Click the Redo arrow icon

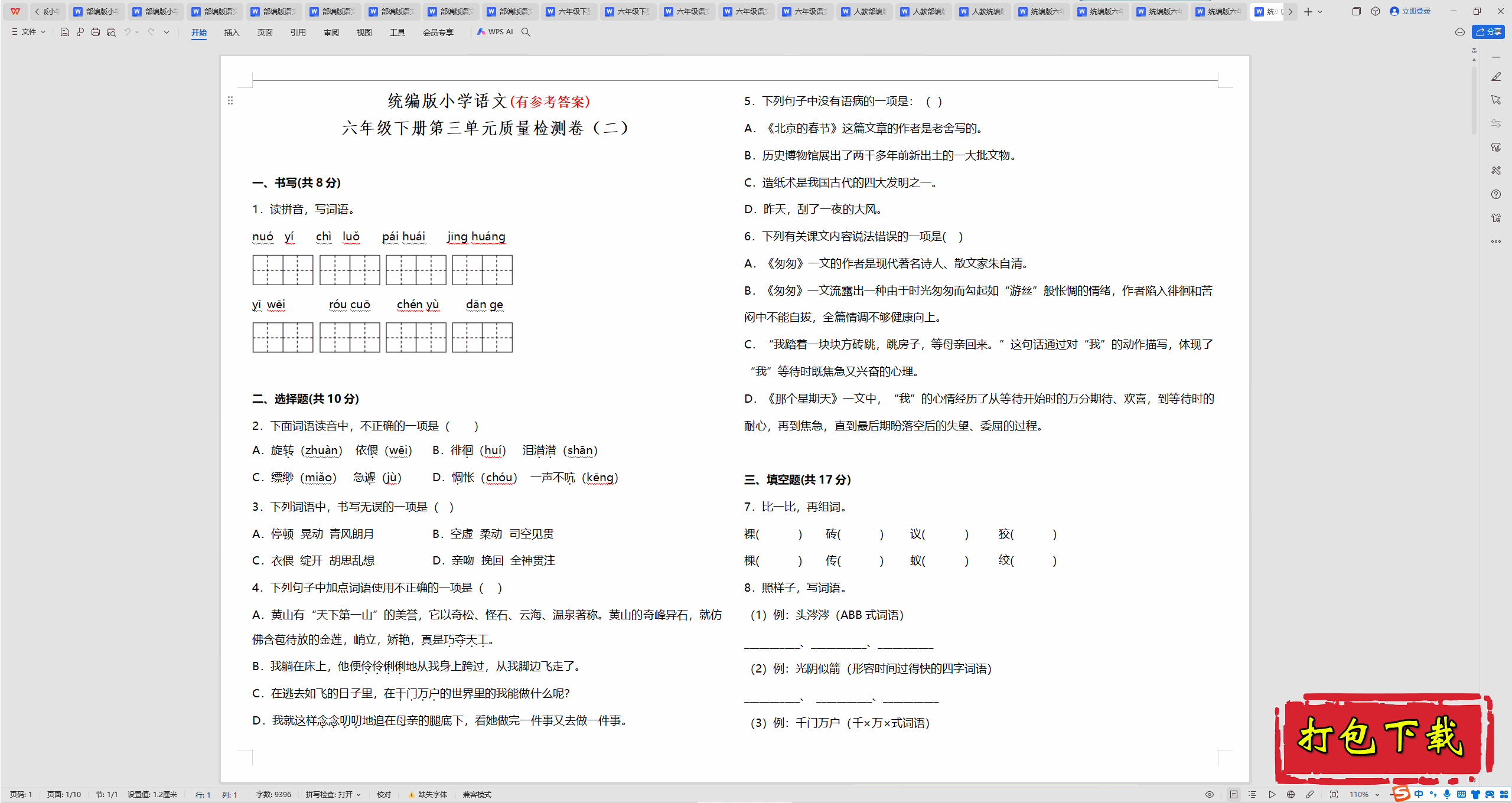(151, 32)
